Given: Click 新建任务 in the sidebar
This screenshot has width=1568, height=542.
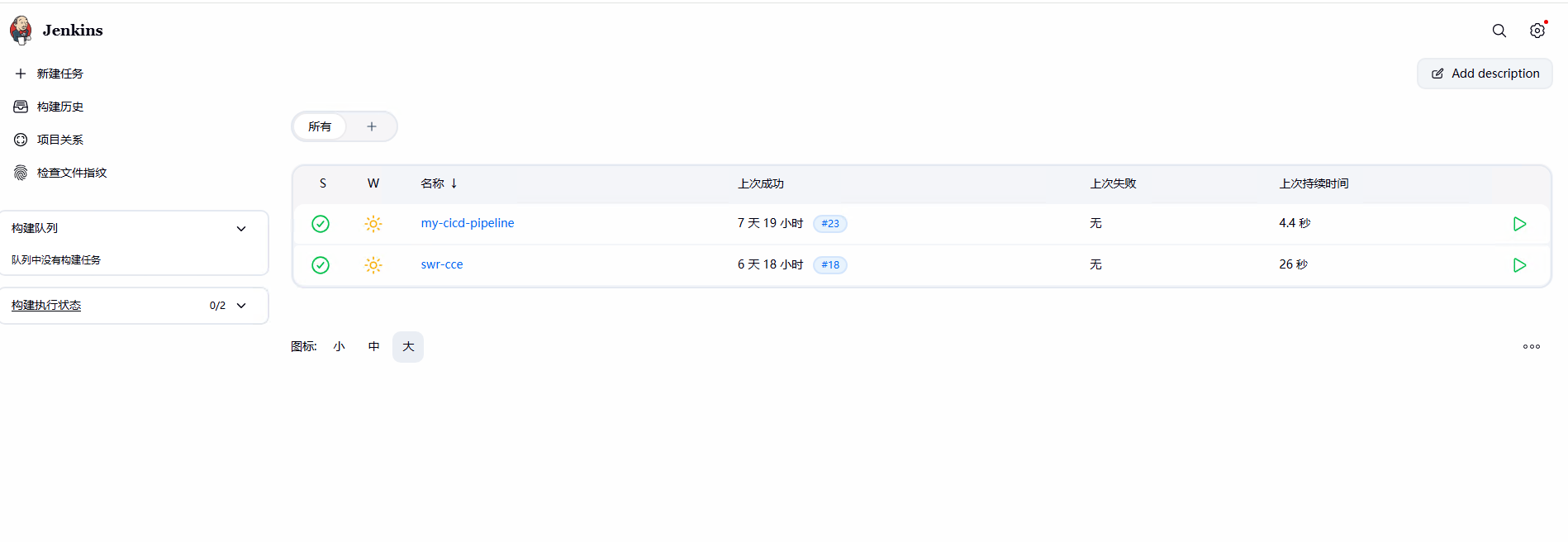Looking at the screenshot, I should [x=60, y=74].
